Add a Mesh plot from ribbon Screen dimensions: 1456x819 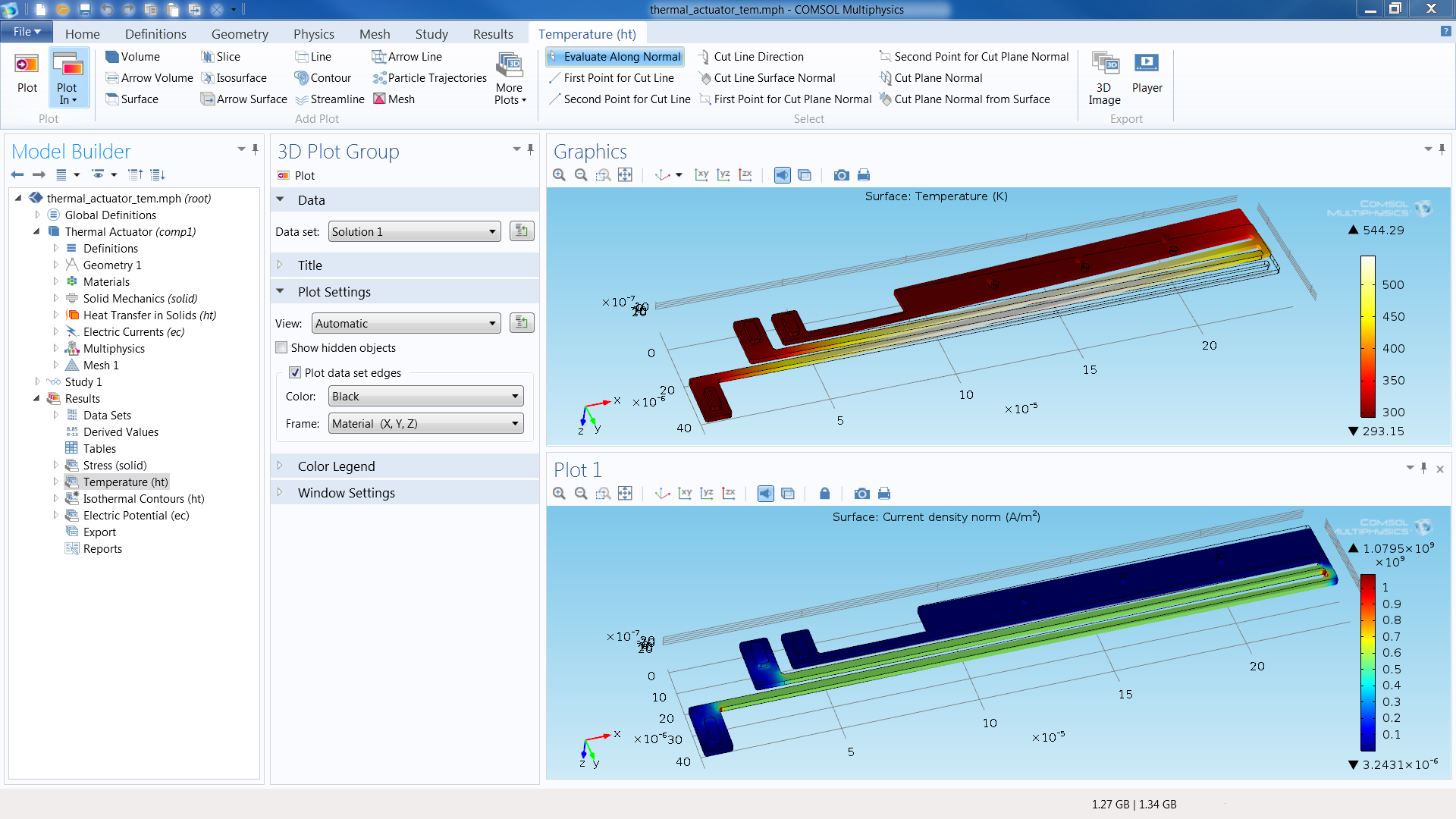click(x=394, y=99)
